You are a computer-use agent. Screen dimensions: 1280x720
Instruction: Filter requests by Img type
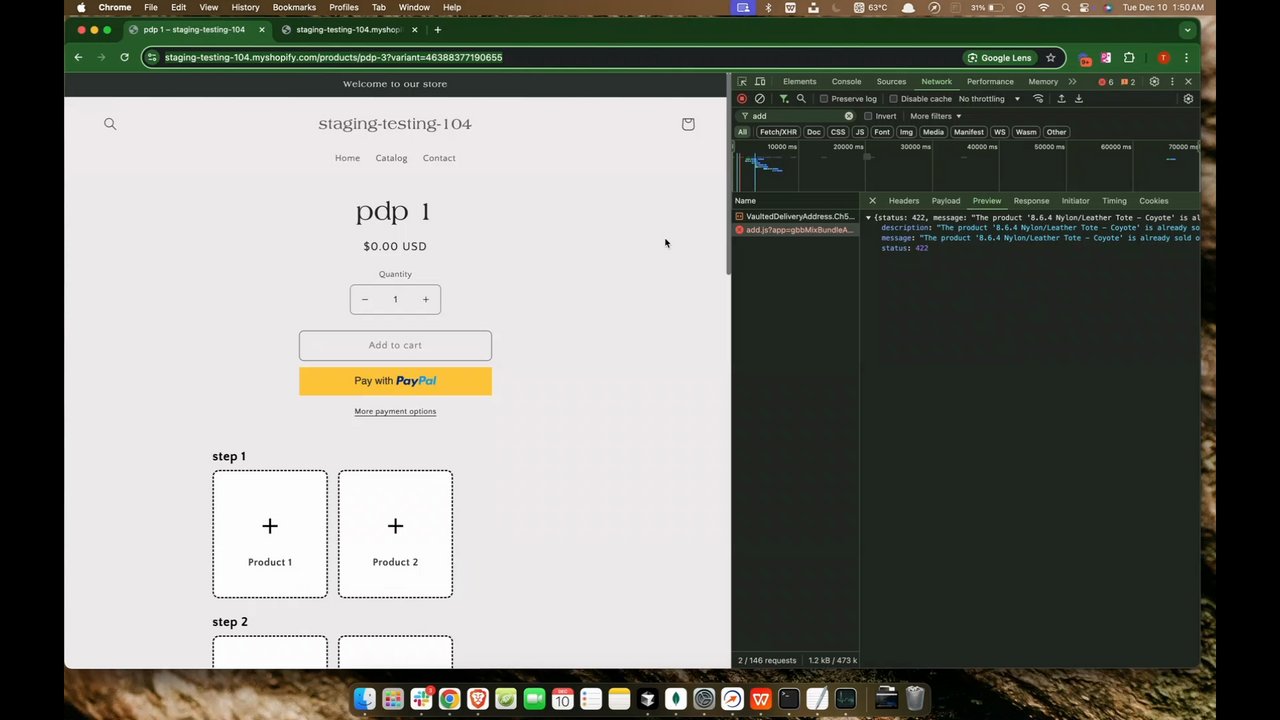(x=906, y=132)
